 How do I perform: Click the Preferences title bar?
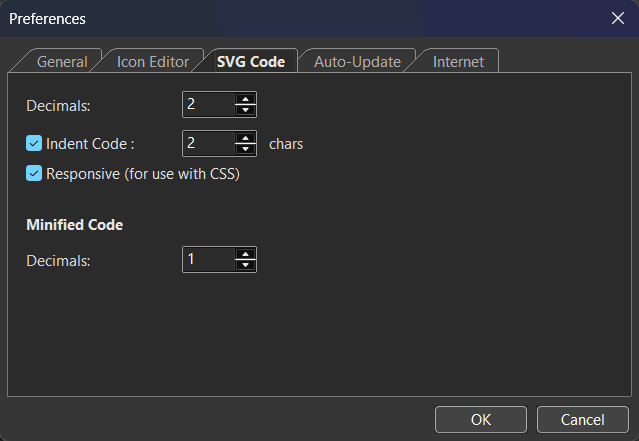(300, 18)
